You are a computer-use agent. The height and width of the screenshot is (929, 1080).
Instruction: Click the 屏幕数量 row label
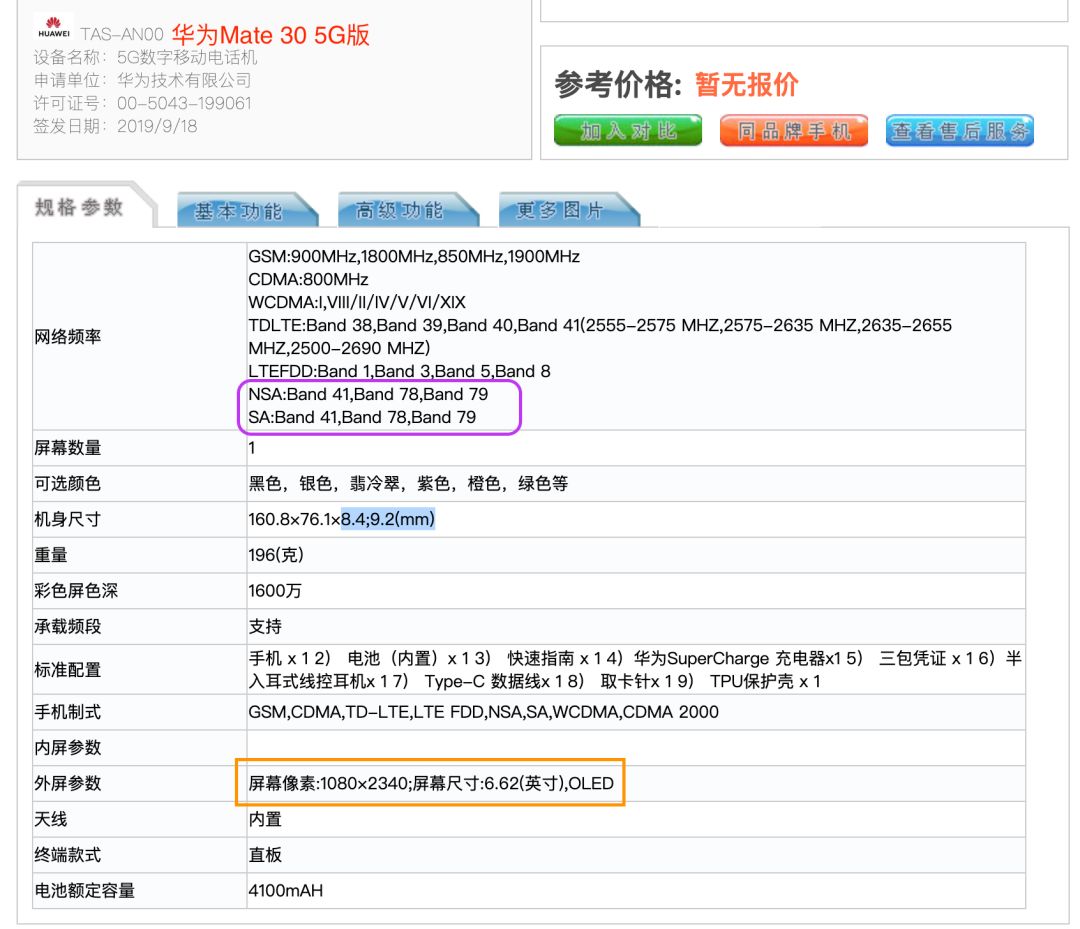[68, 448]
